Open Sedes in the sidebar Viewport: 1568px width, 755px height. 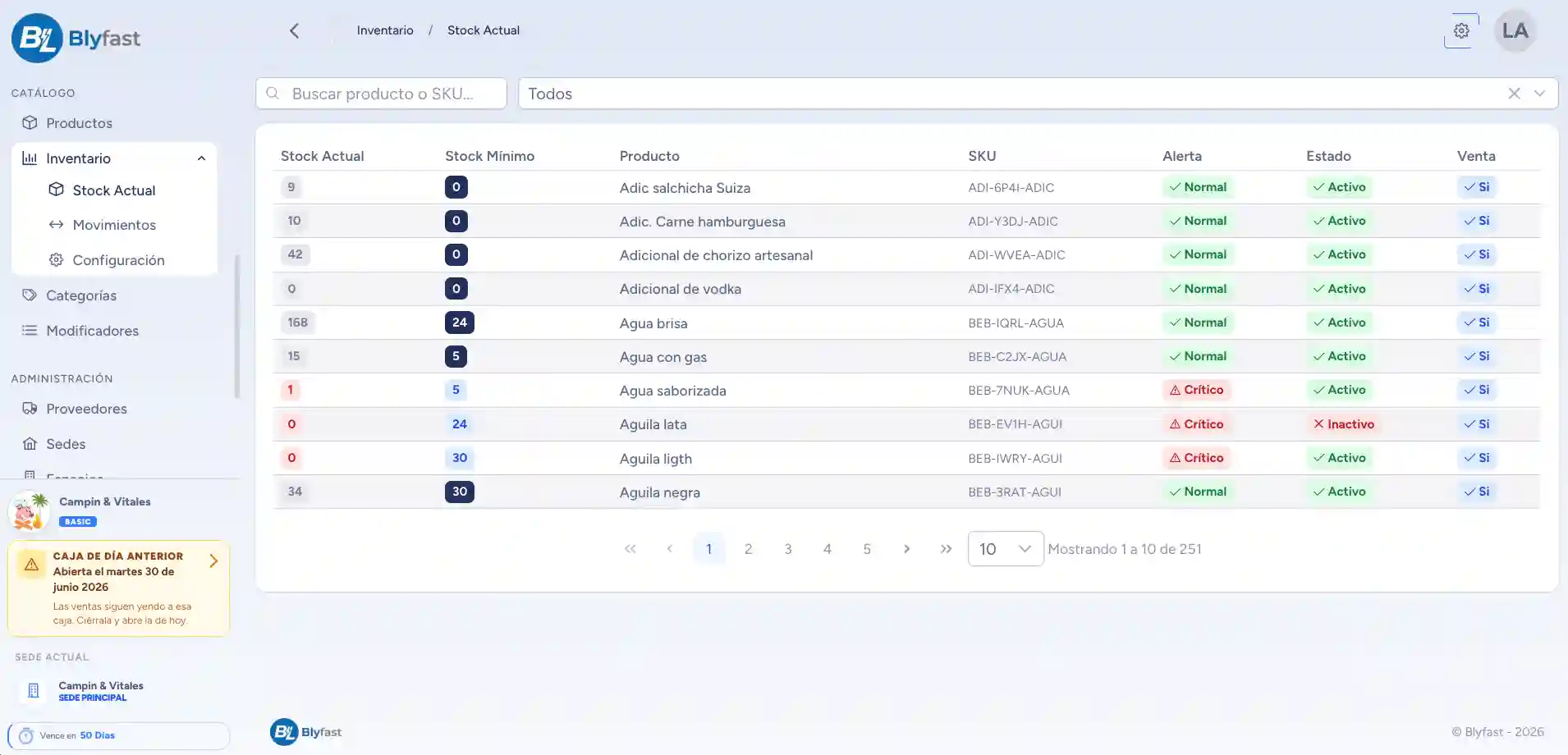(66, 444)
